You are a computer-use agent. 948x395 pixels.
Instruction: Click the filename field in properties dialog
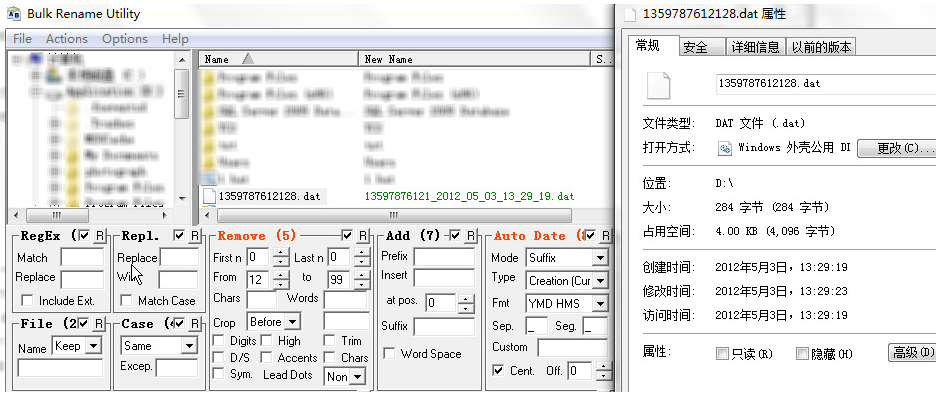coord(825,83)
